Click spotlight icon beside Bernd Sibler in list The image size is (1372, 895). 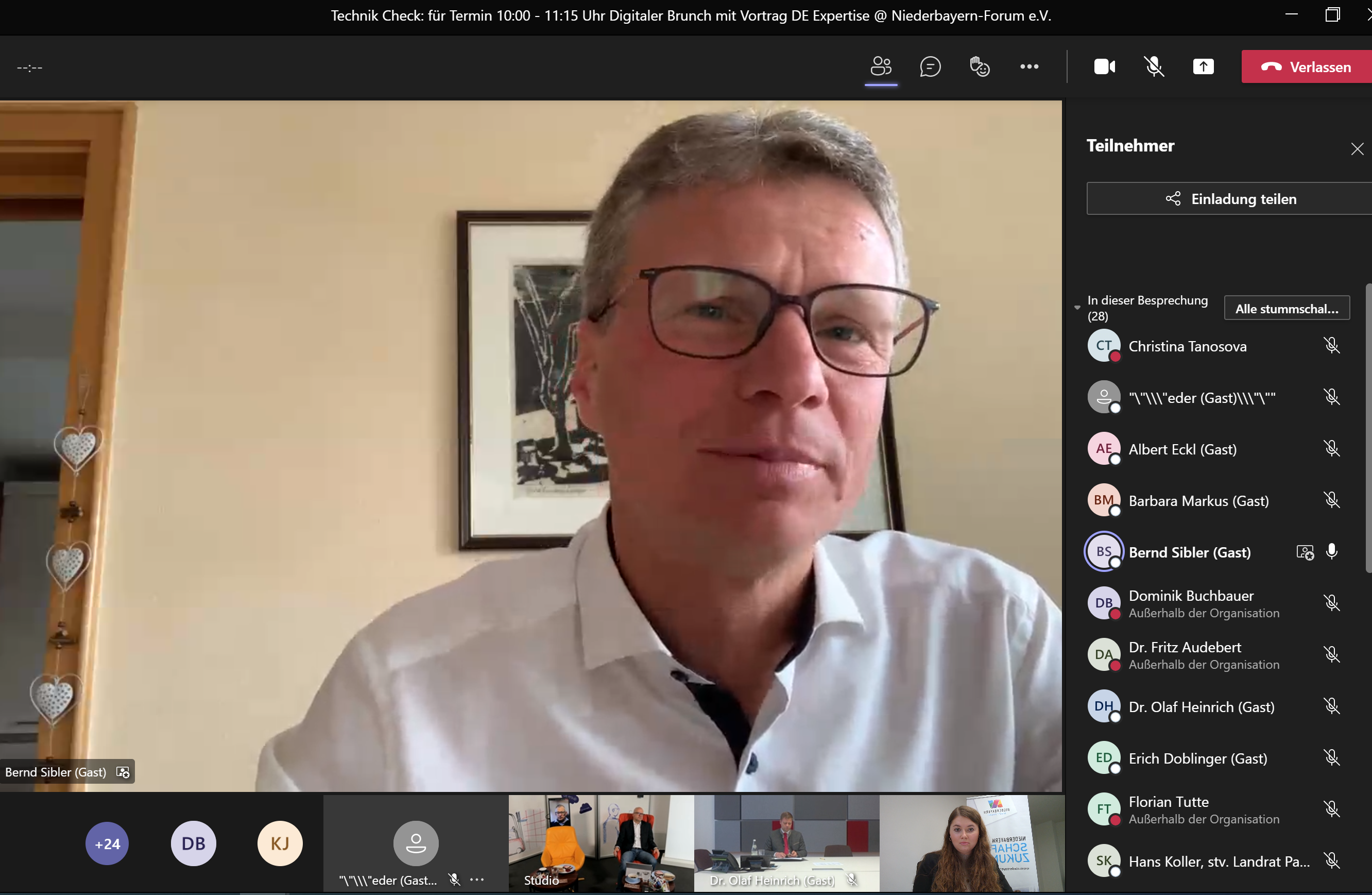pyautogui.click(x=1305, y=552)
